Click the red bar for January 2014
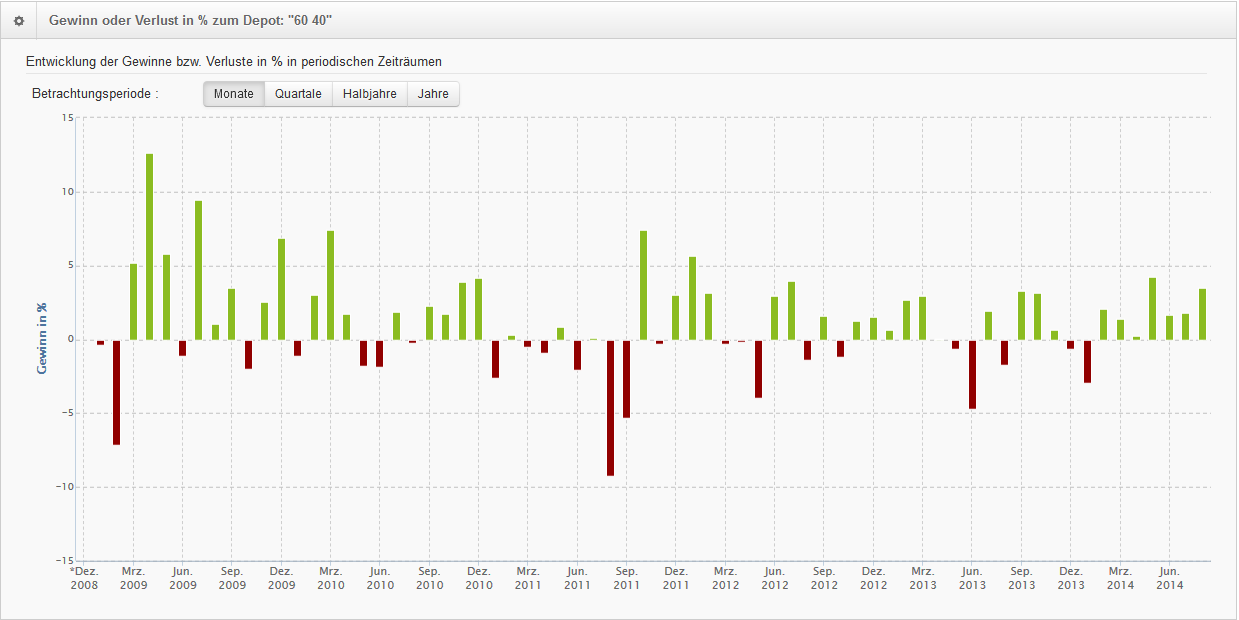This screenshot has height=620, width=1239. click(x=1087, y=361)
